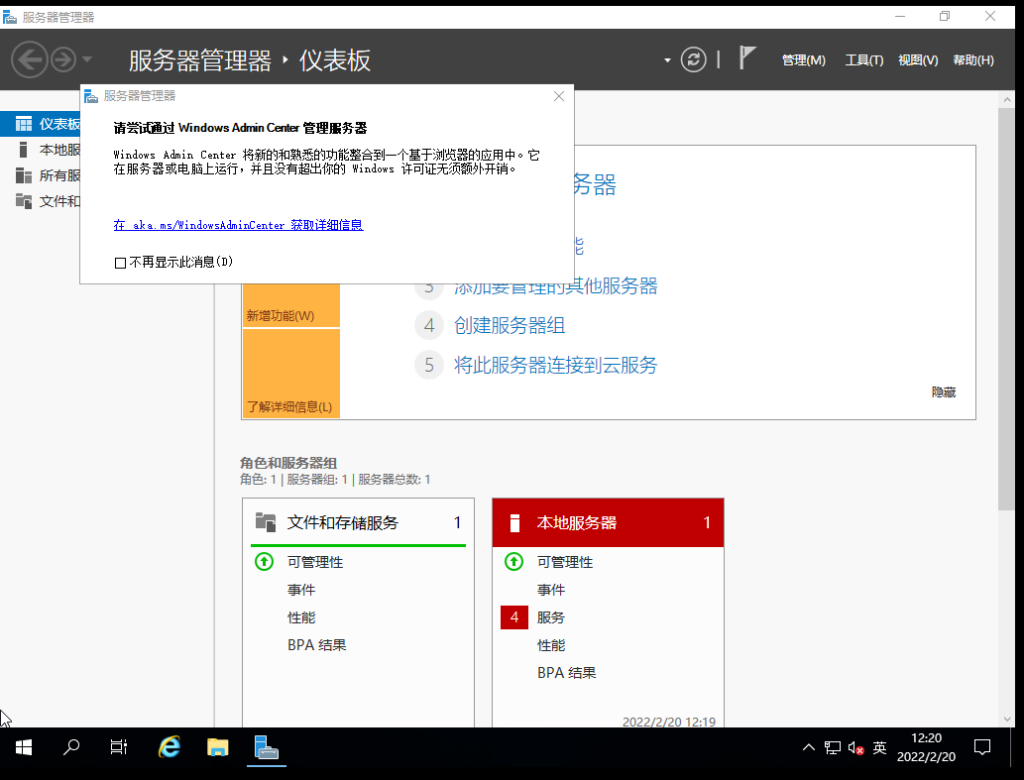Screen dimensions: 1024x780
Task: Open Task View from the taskbar
Action: 119,747
